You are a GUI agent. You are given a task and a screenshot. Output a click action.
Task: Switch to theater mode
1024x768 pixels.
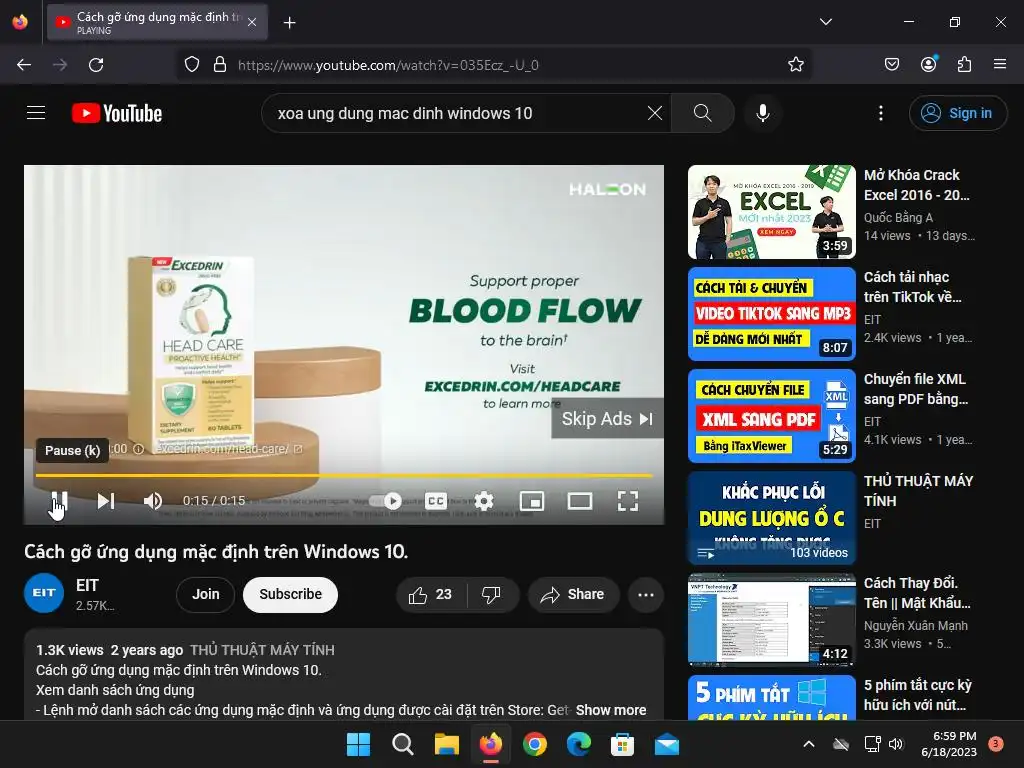(x=580, y=501)
